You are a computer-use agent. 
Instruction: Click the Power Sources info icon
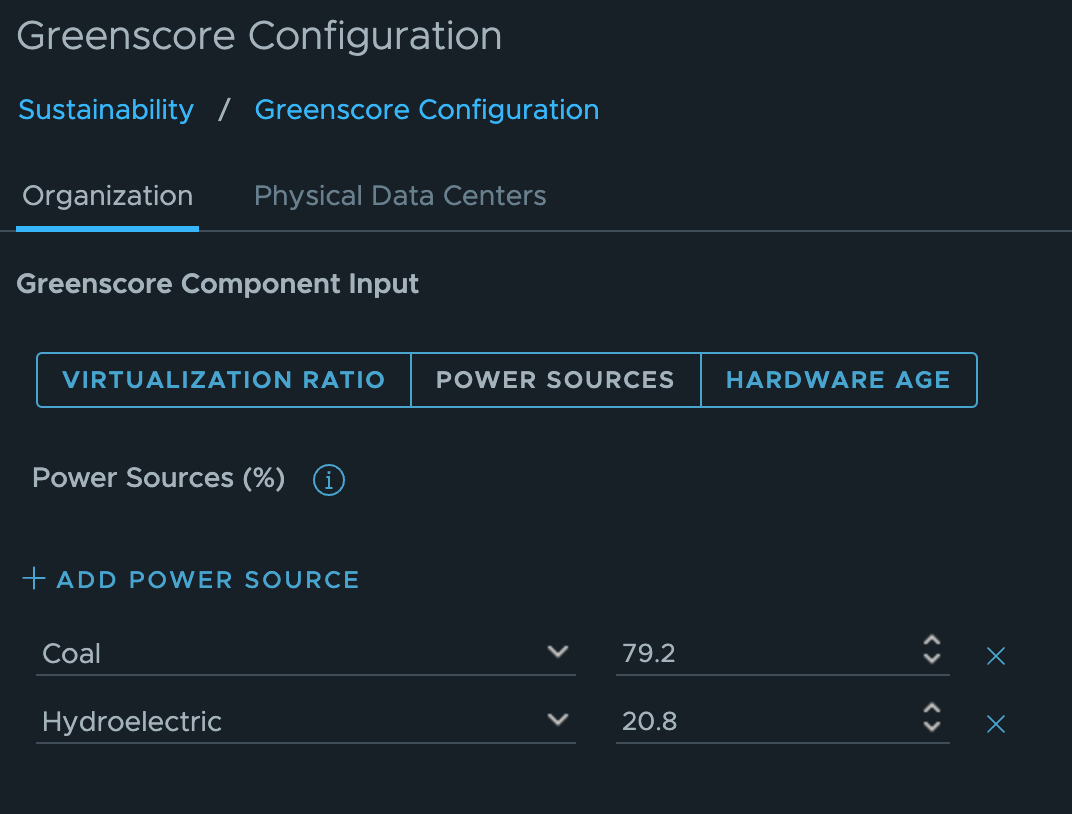[329, 480]
